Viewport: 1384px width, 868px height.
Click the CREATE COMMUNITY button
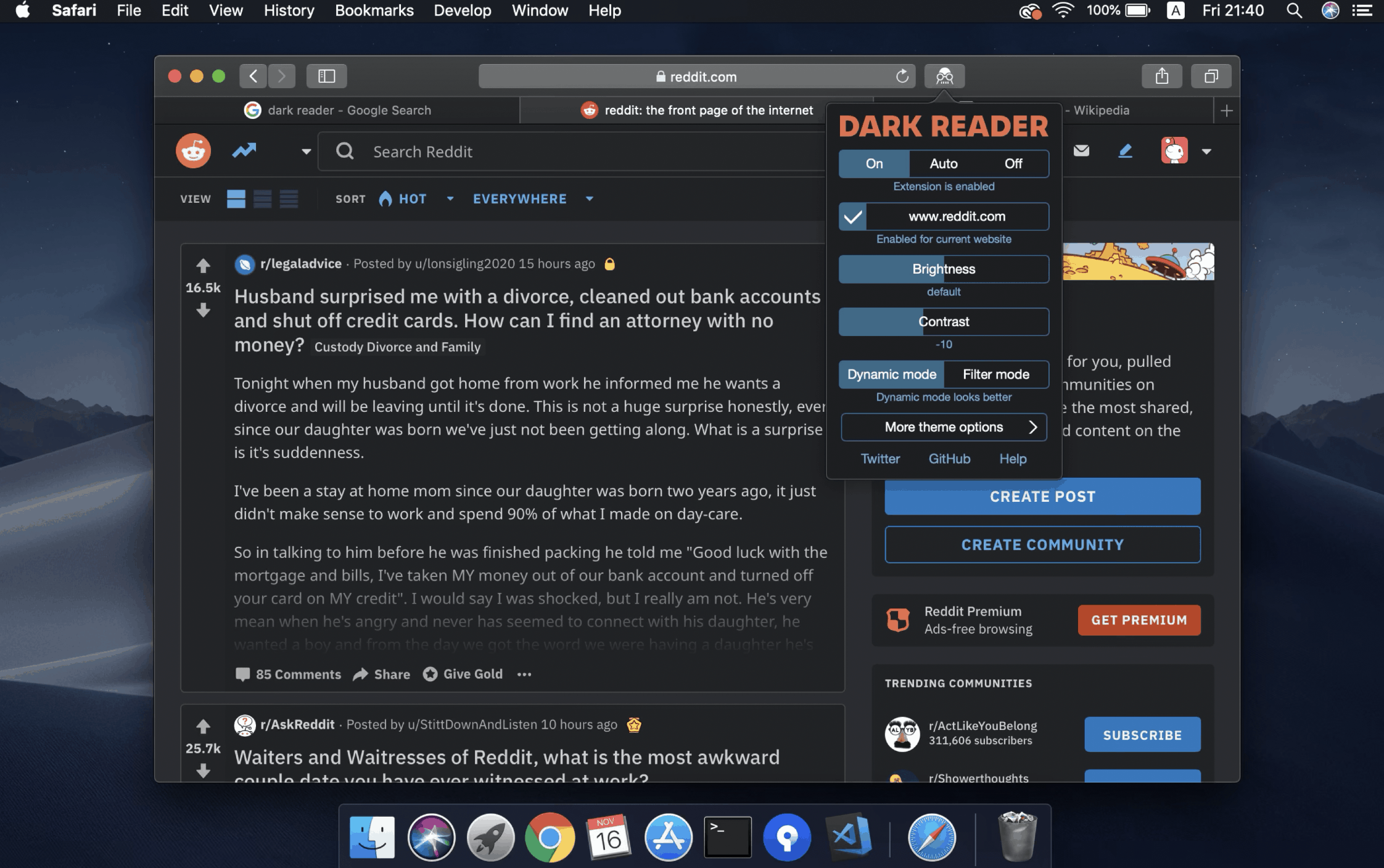[1042, 544]
